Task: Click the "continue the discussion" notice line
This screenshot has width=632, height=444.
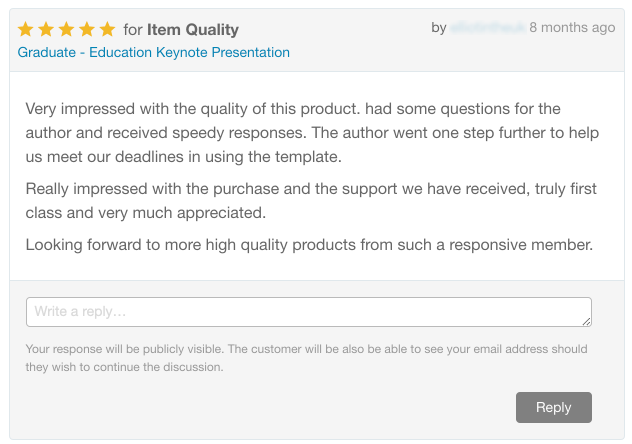Action: tap(124, 367)
